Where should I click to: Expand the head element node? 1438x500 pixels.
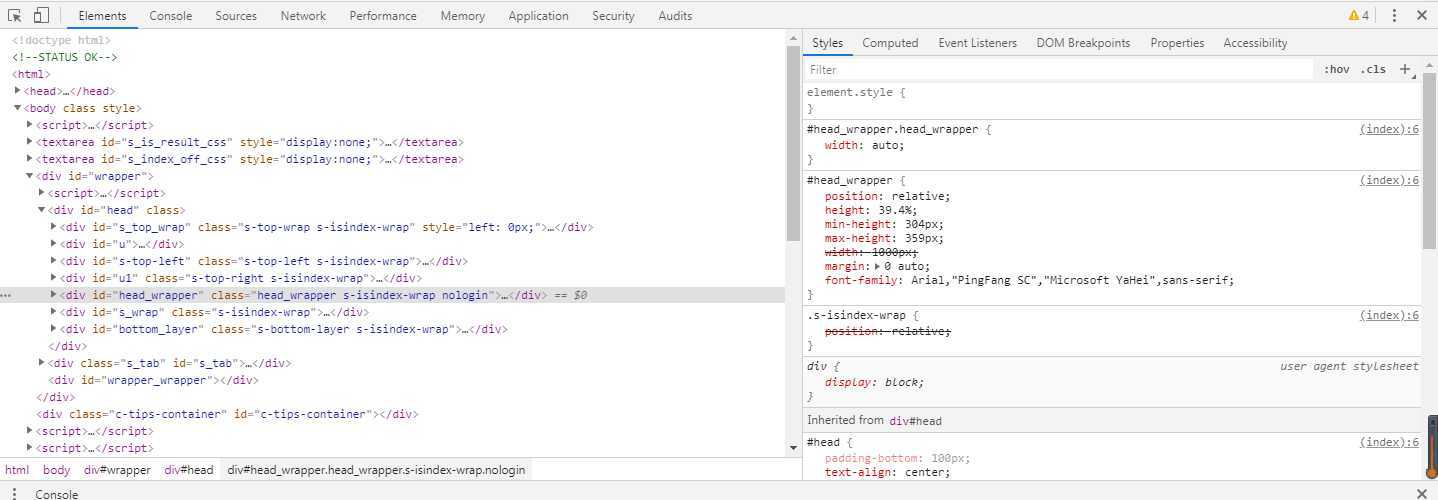(18, 91)
